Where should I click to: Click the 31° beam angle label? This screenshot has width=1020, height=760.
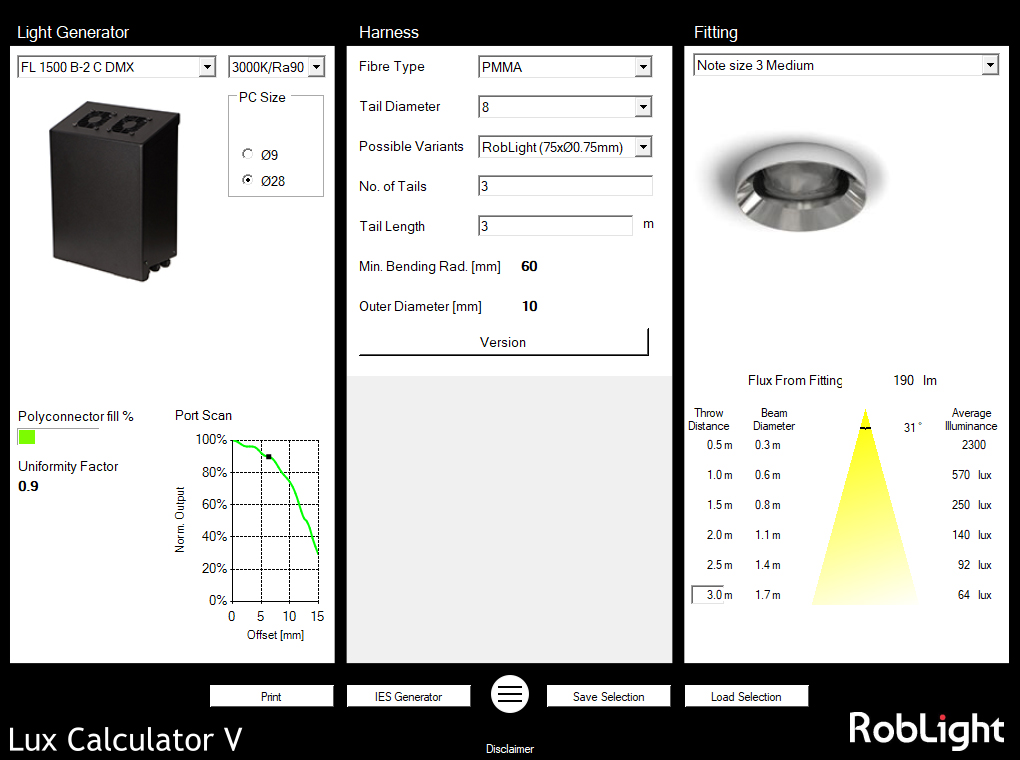(913, 428)
